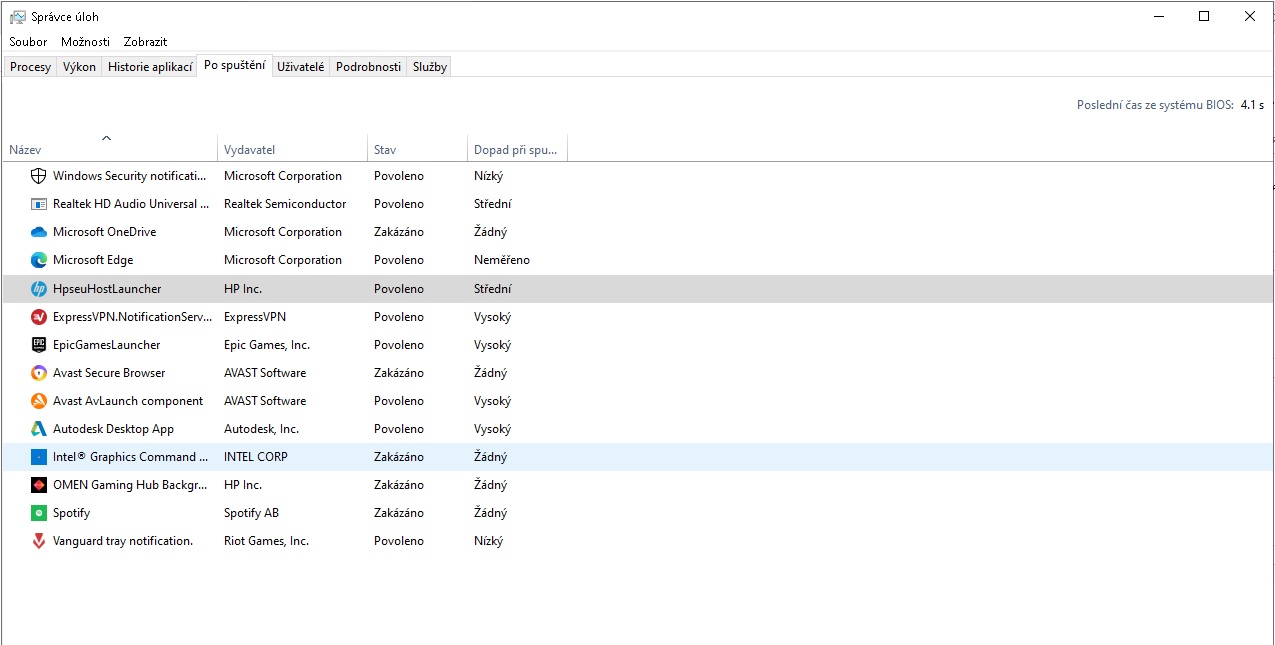Click the Spotify green icon
1275x645 pixels.
point(39,513)
